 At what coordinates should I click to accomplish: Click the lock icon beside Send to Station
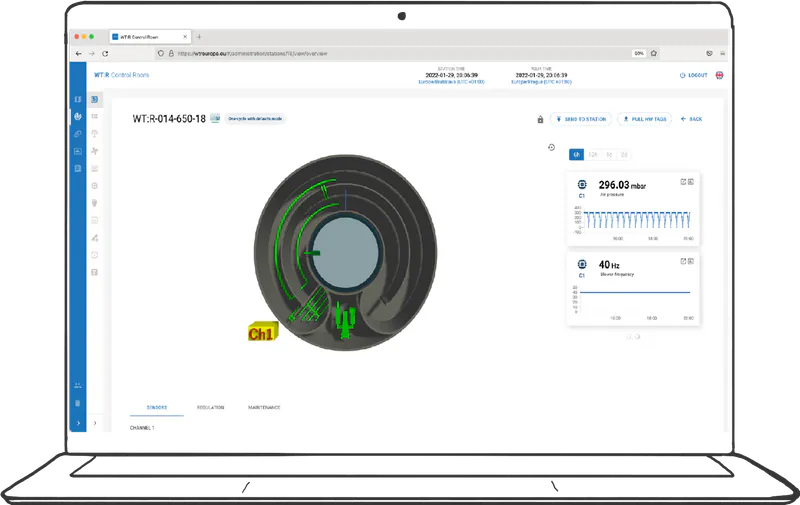pyautogui.click(x=540, y=119)
